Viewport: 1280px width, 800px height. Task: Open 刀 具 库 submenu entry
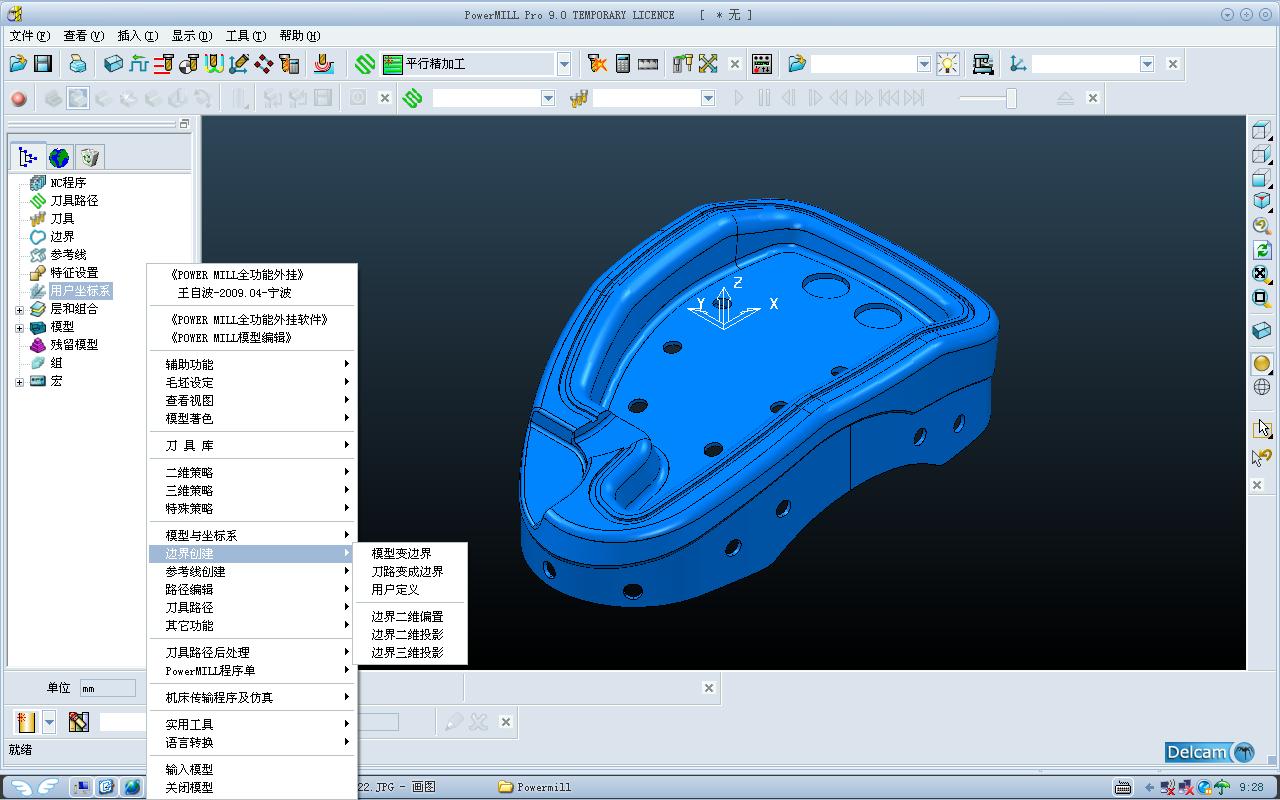(x=252, y=446)
